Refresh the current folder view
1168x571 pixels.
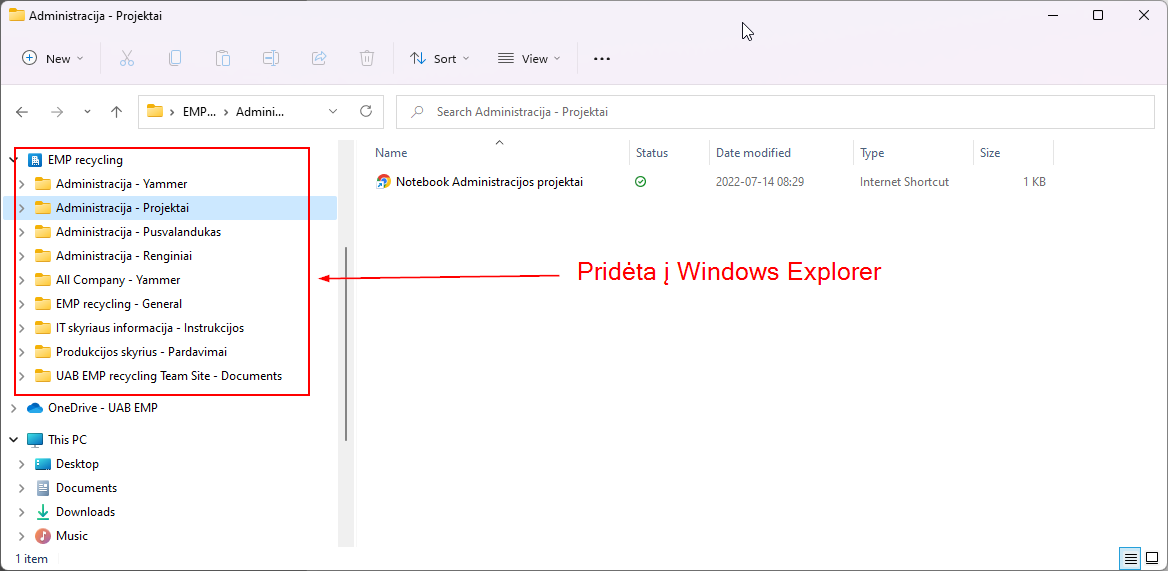[x=366, y=111]
